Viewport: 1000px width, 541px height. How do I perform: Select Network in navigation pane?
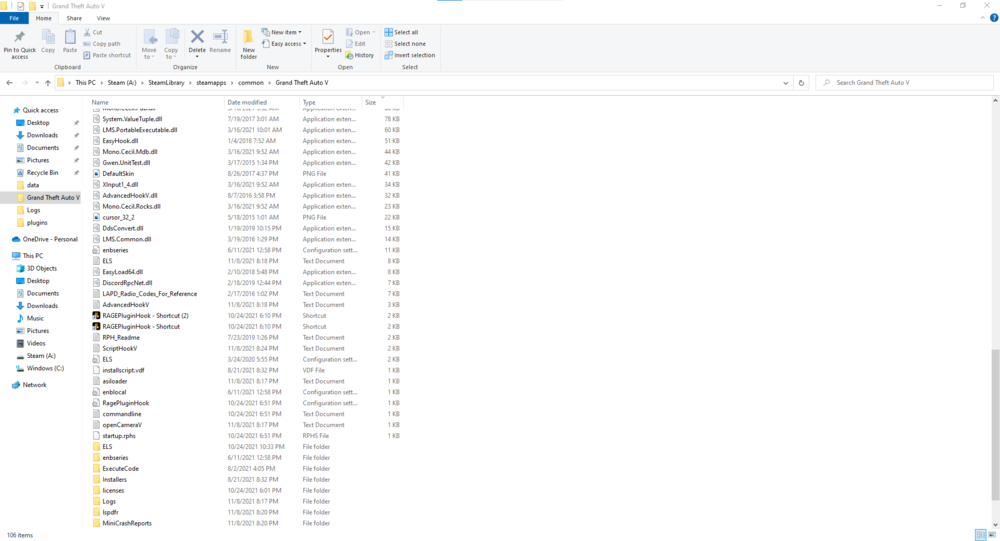[x=34, y=385]
